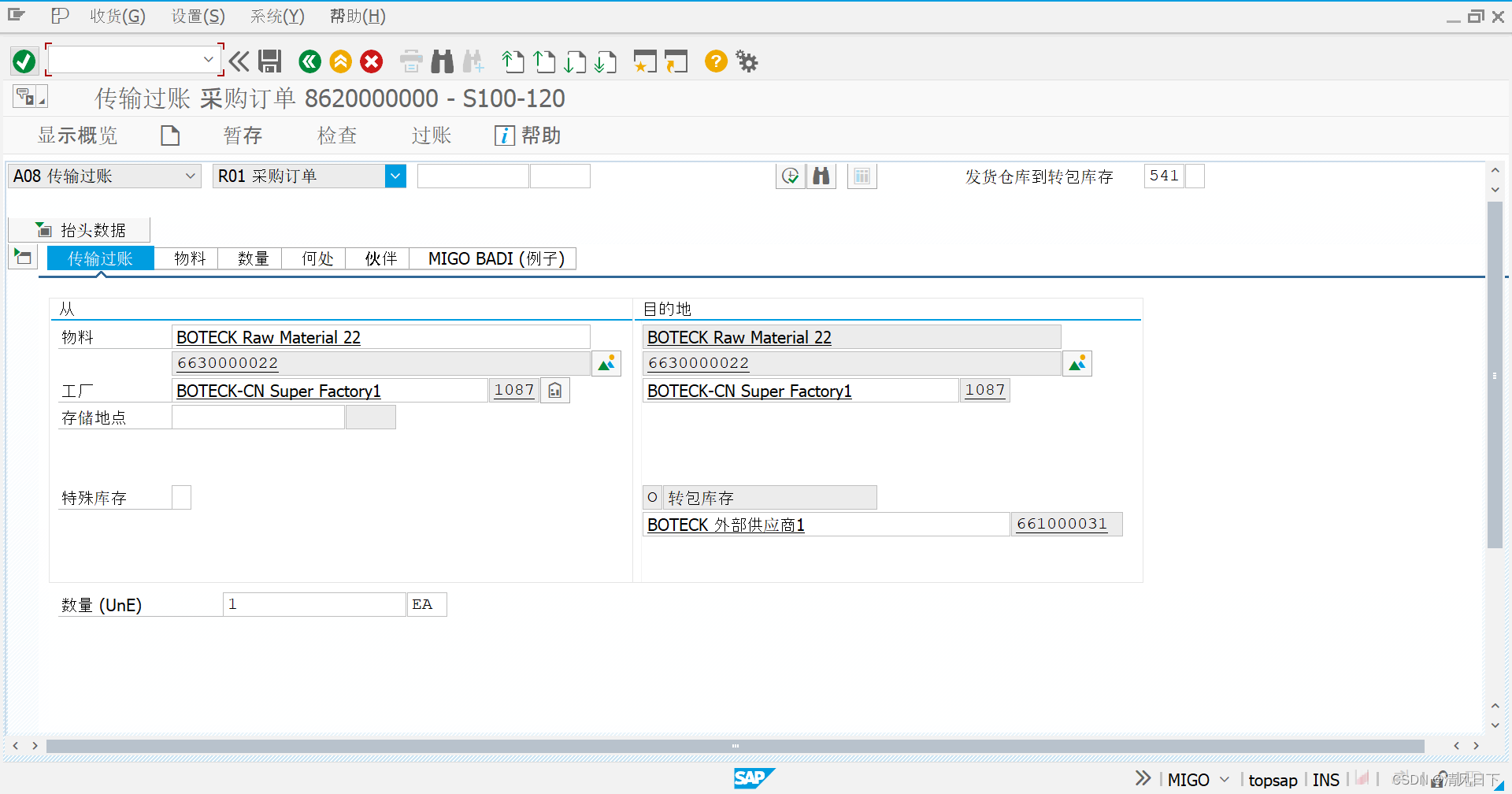
Task: Click the 检查 check button
Action: (337, 135)
